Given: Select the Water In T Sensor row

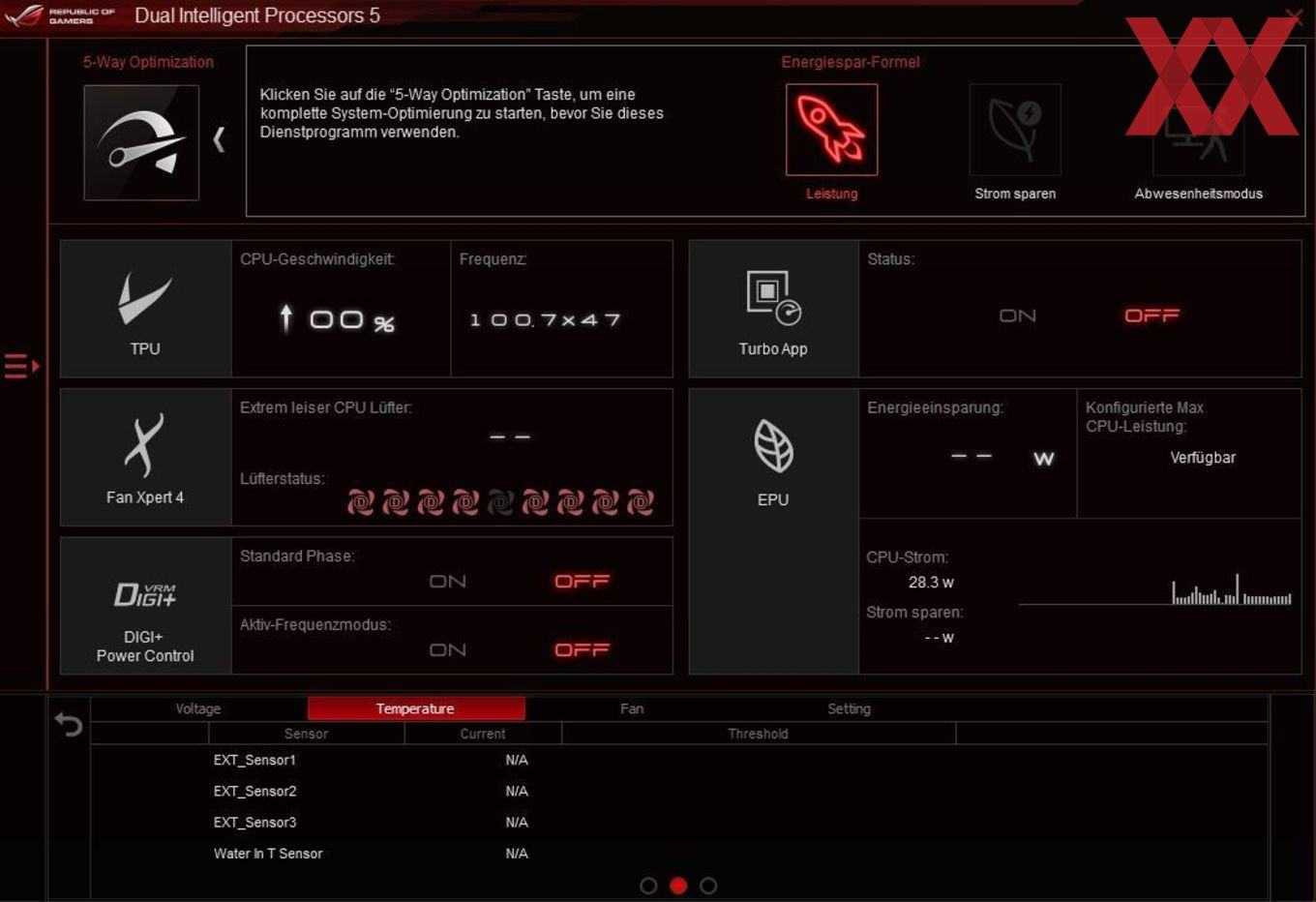Looking at the screenshot, I should click(x=678, y=853).
